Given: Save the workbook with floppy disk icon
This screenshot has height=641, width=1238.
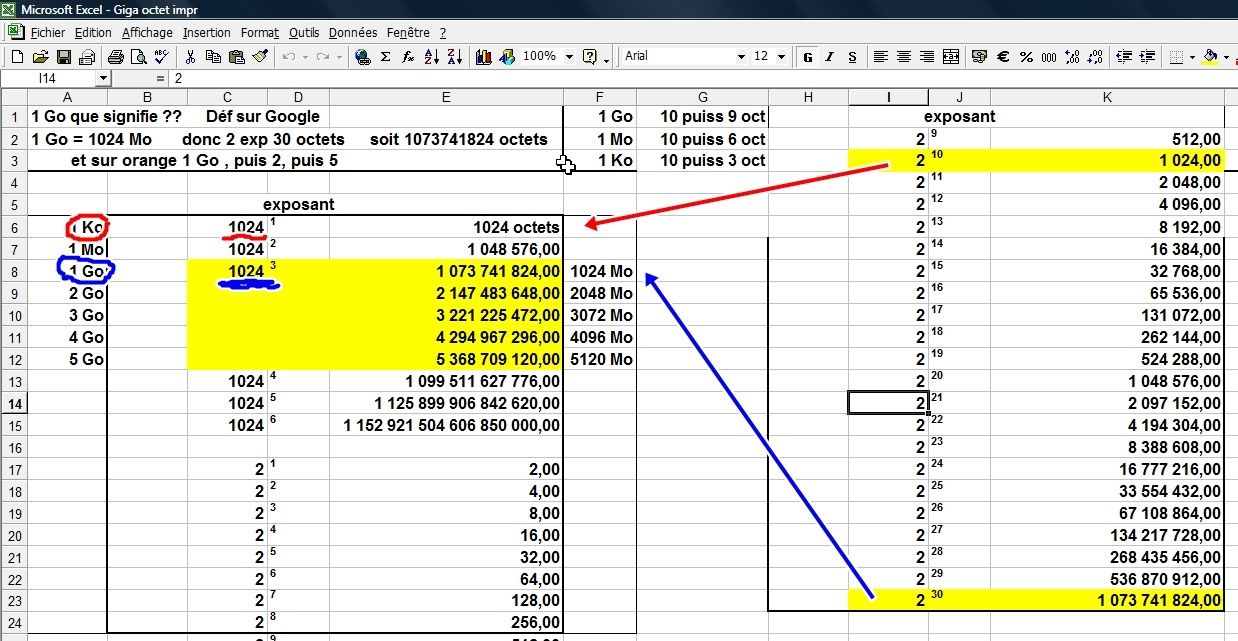Looking at the screenshot, I should [63, 57].
